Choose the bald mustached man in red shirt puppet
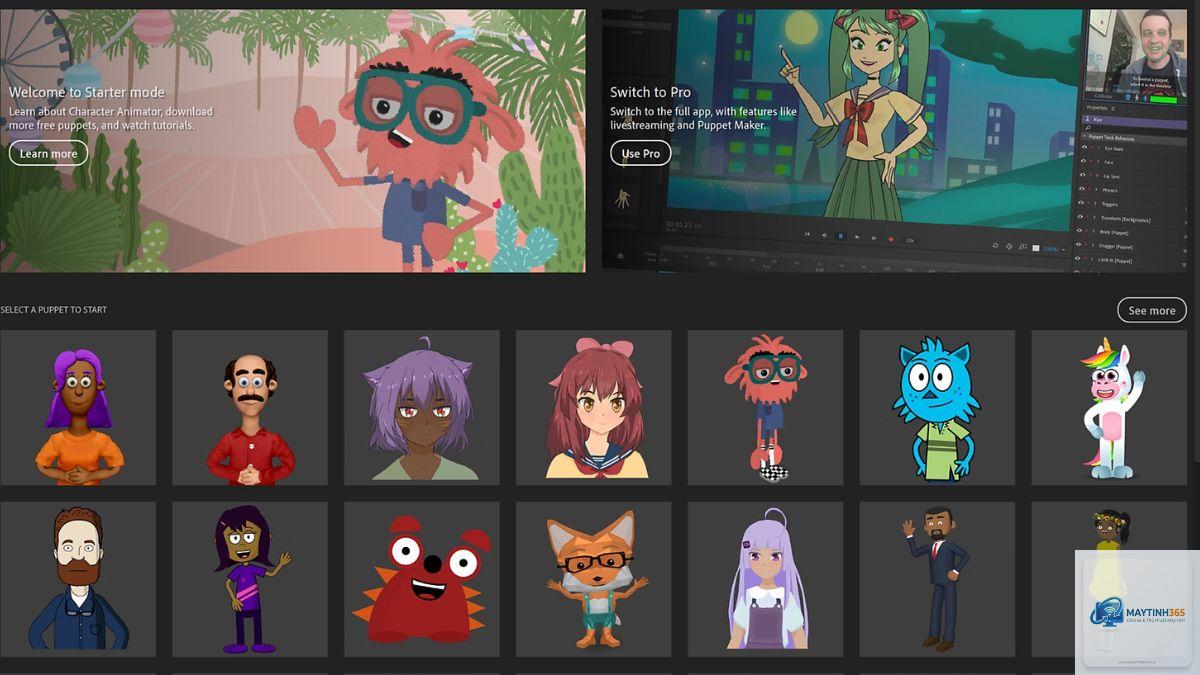Viewport: 1200px width, 675px height. 250,408
